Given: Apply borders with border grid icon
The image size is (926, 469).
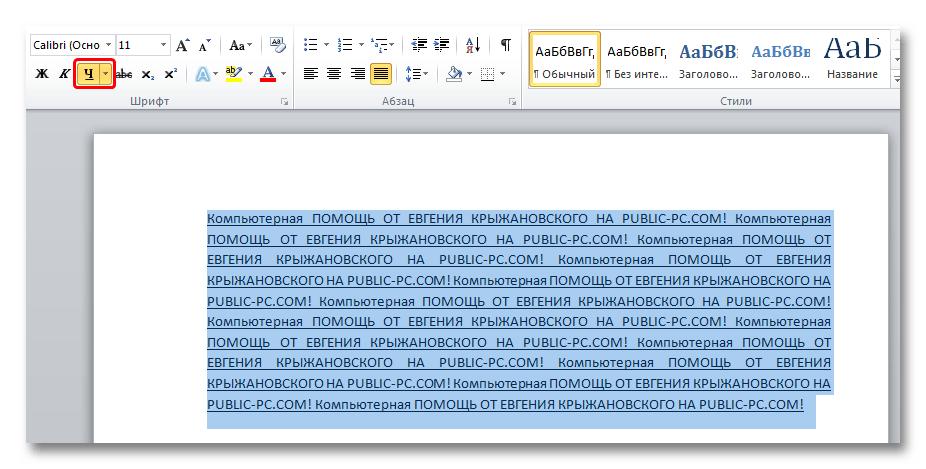Looking at the screenshot, I should [487, 74].
